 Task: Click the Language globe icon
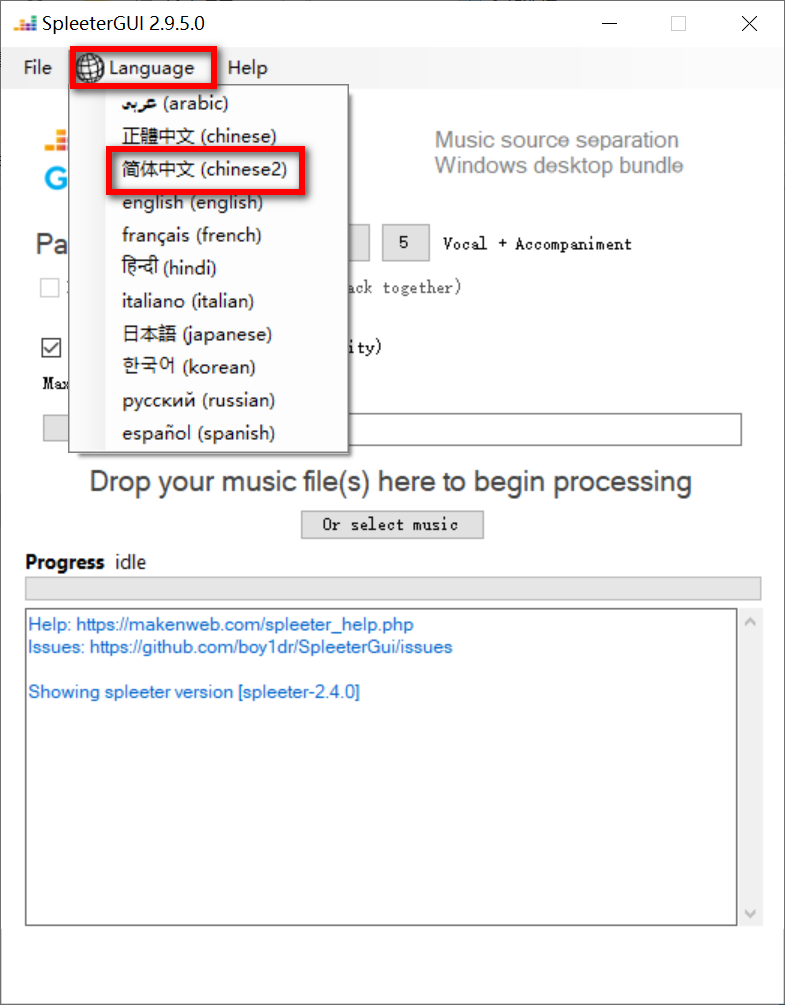coord(90,68)
